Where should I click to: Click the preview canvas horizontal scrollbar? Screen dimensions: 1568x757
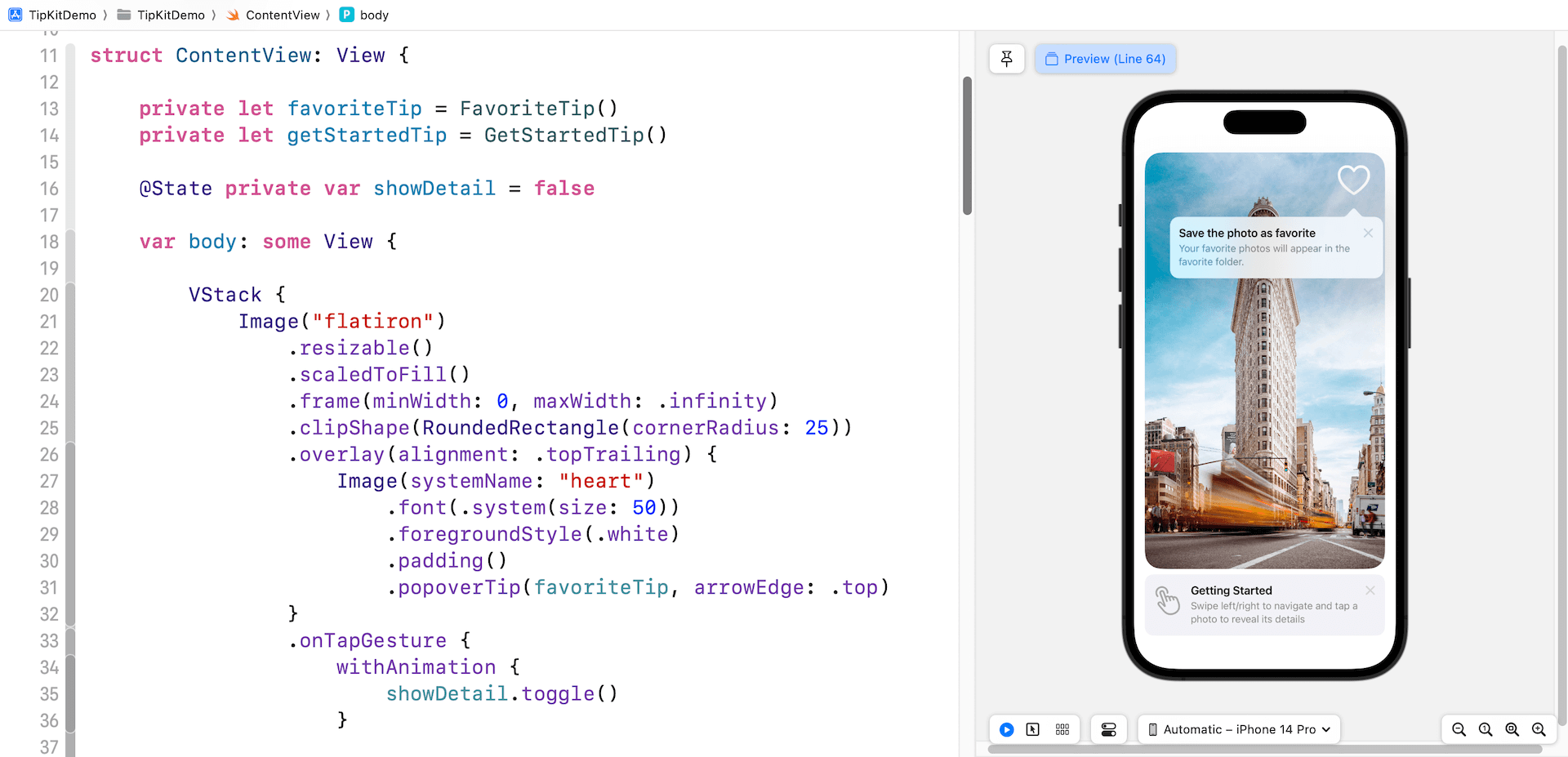1264,749
